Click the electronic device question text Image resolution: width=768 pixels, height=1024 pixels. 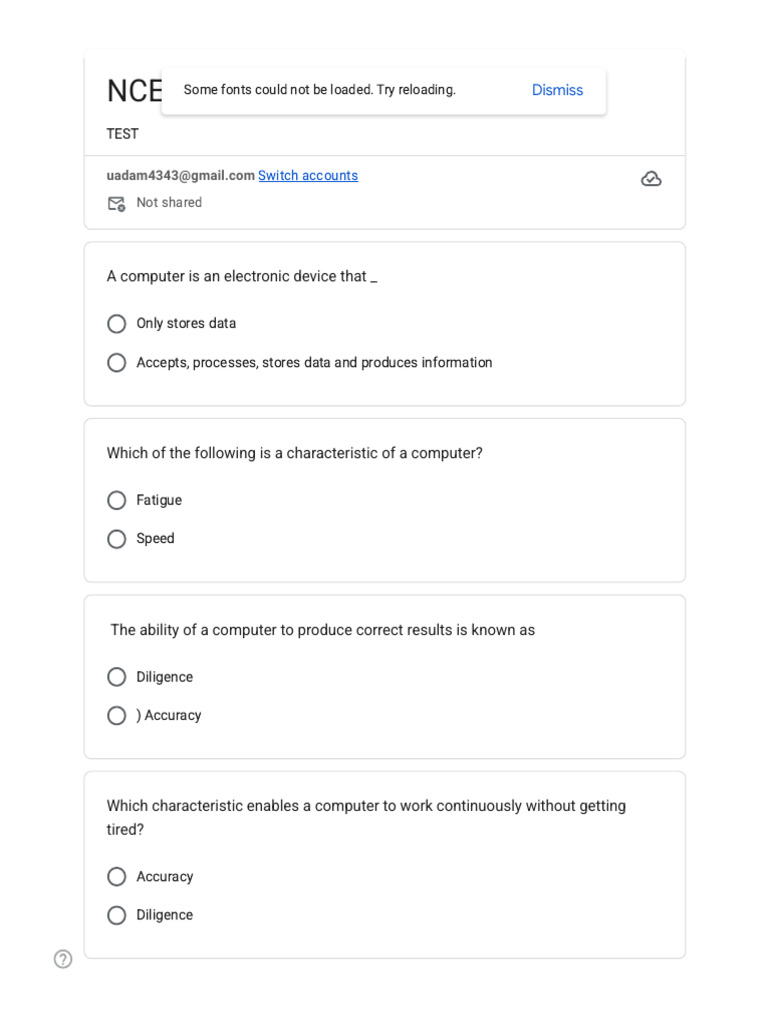coord(242,277)
